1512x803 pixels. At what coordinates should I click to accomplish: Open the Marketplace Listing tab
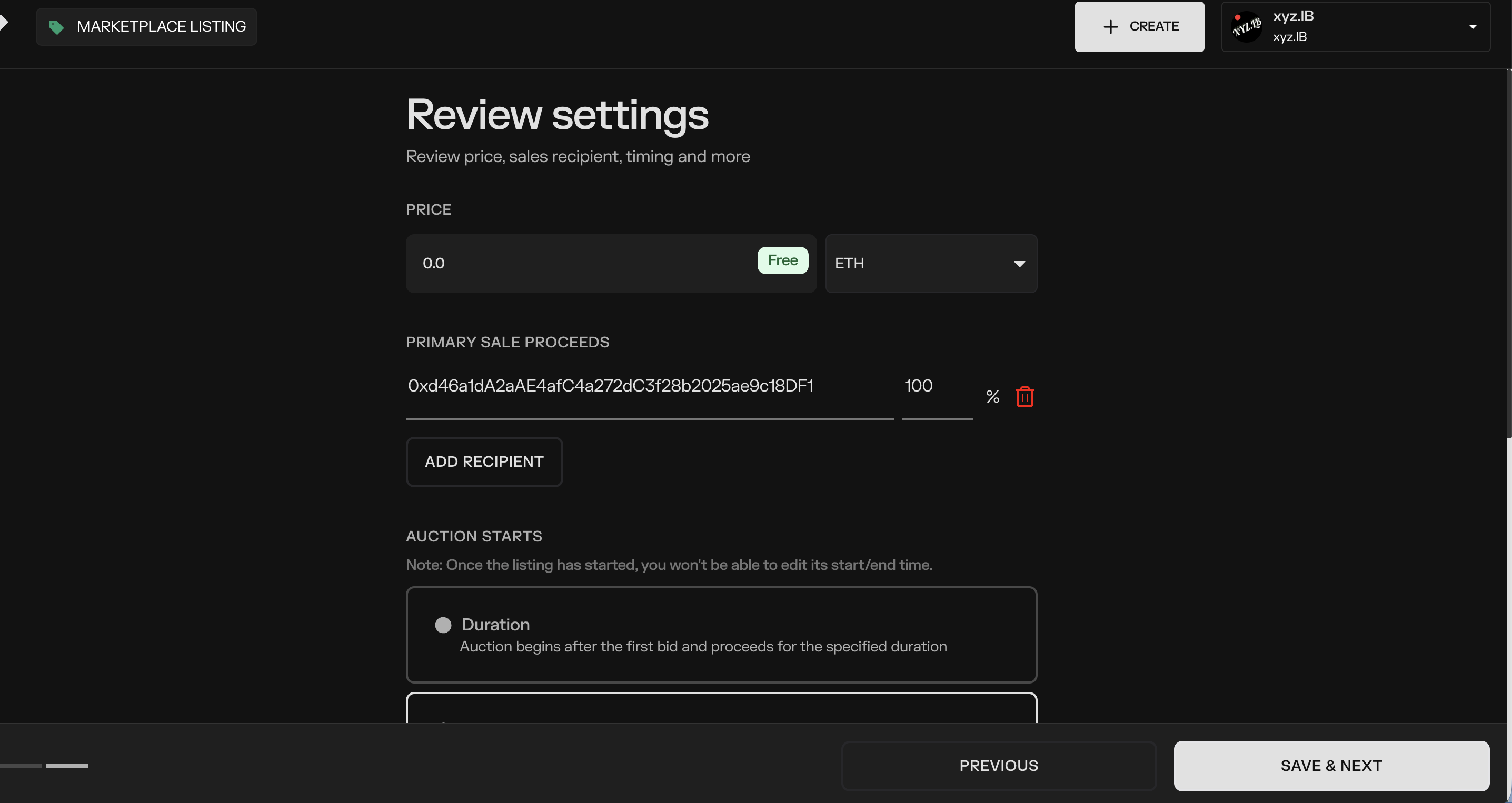146,26
